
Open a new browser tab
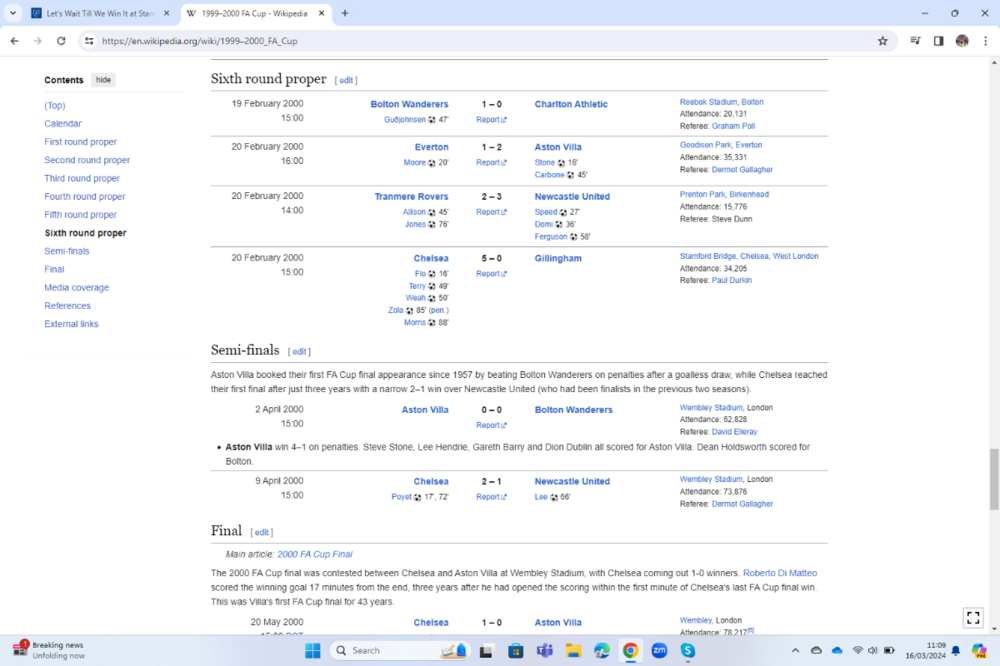click(345, 13)
